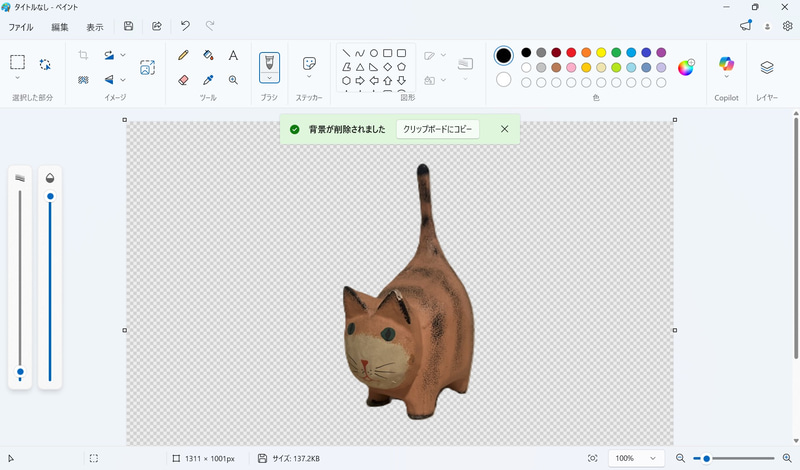The width and height of the screenshot is (800, 470).
Task: Open the shape fill dropdown
Action: (x=443, y=80)
